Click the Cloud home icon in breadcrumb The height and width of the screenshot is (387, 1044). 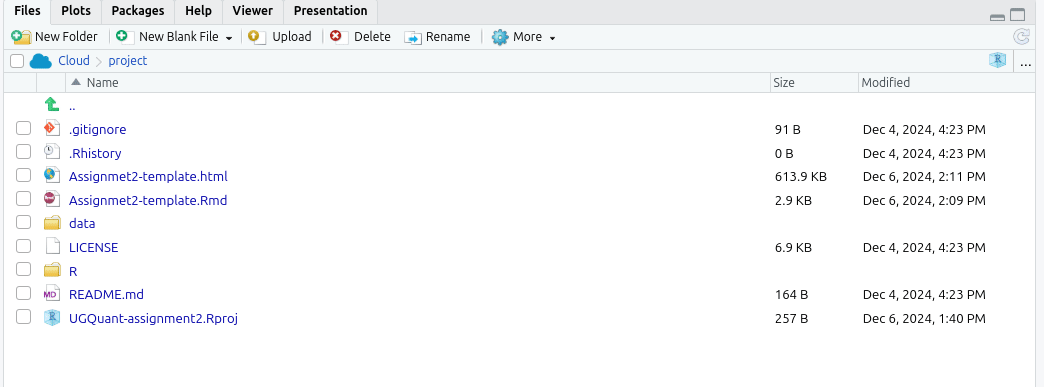[41, 61]
